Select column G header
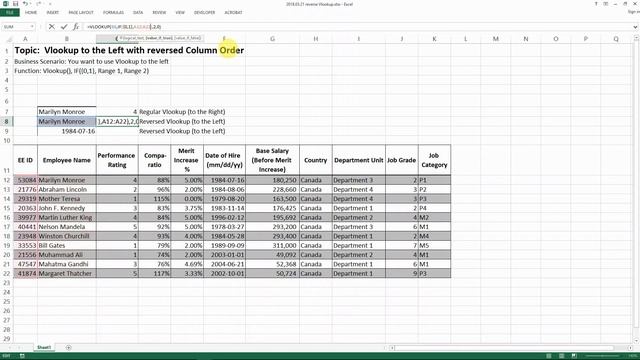This screenshot has width=640, height=360. 272,39
